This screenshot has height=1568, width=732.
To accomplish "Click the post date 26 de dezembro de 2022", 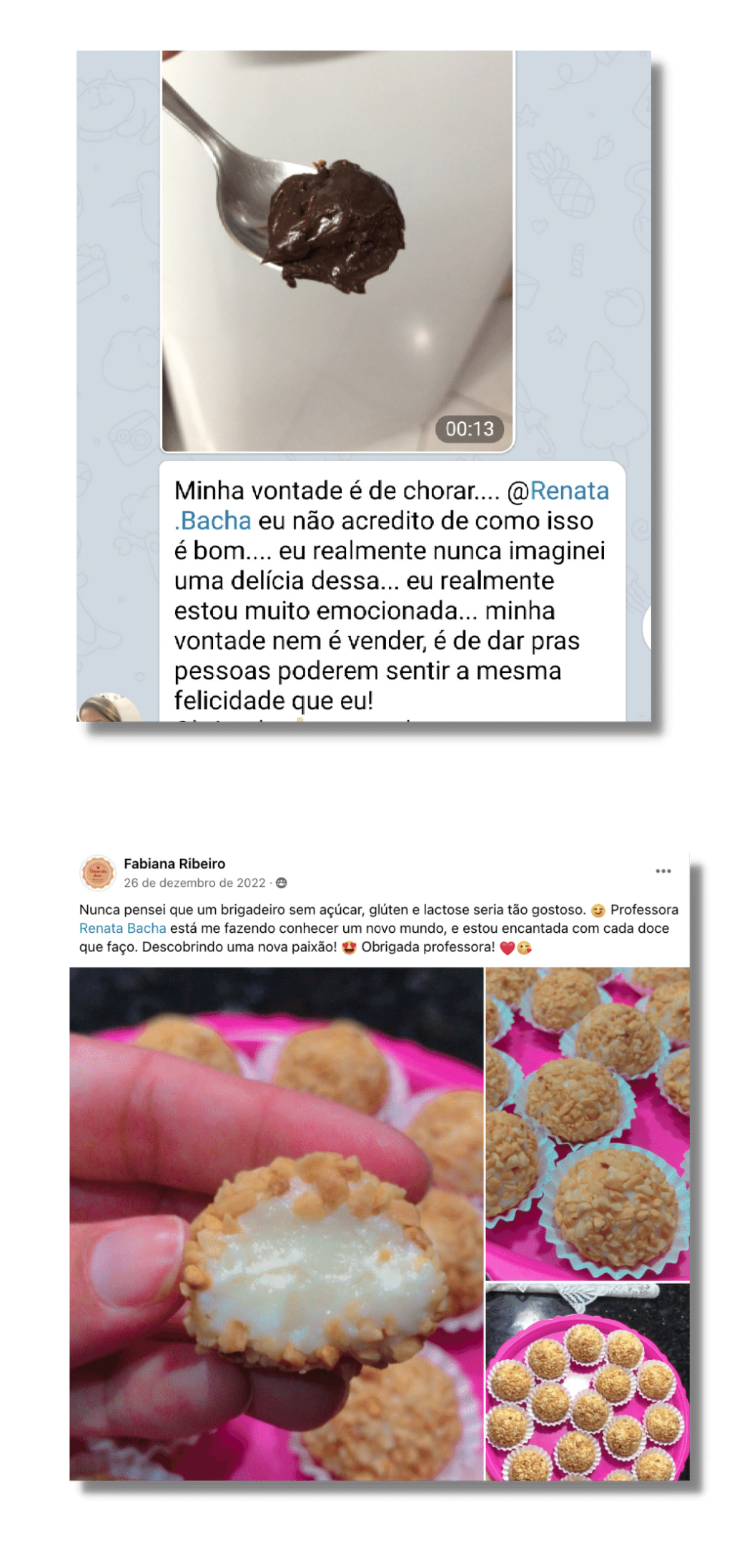I will (194, 883).
